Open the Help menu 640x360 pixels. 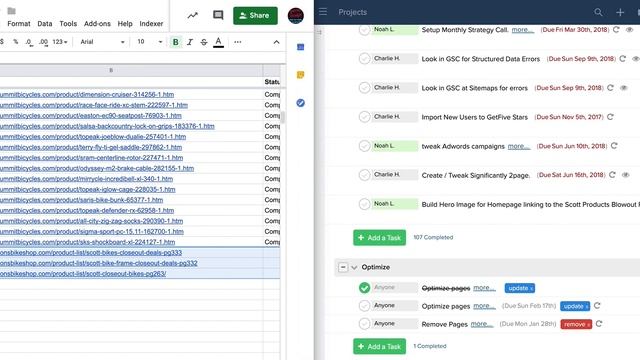coord(125,24)
